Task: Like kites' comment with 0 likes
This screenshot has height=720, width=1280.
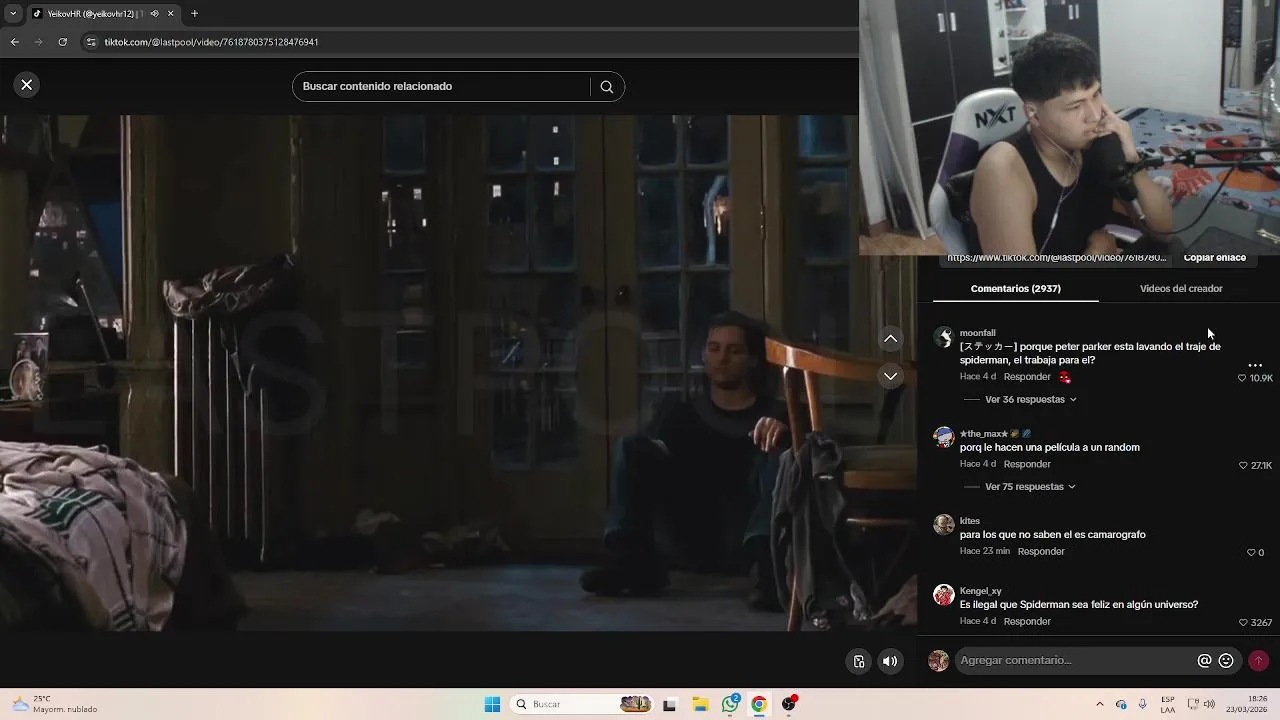Action: click(x=1251, y=553)
